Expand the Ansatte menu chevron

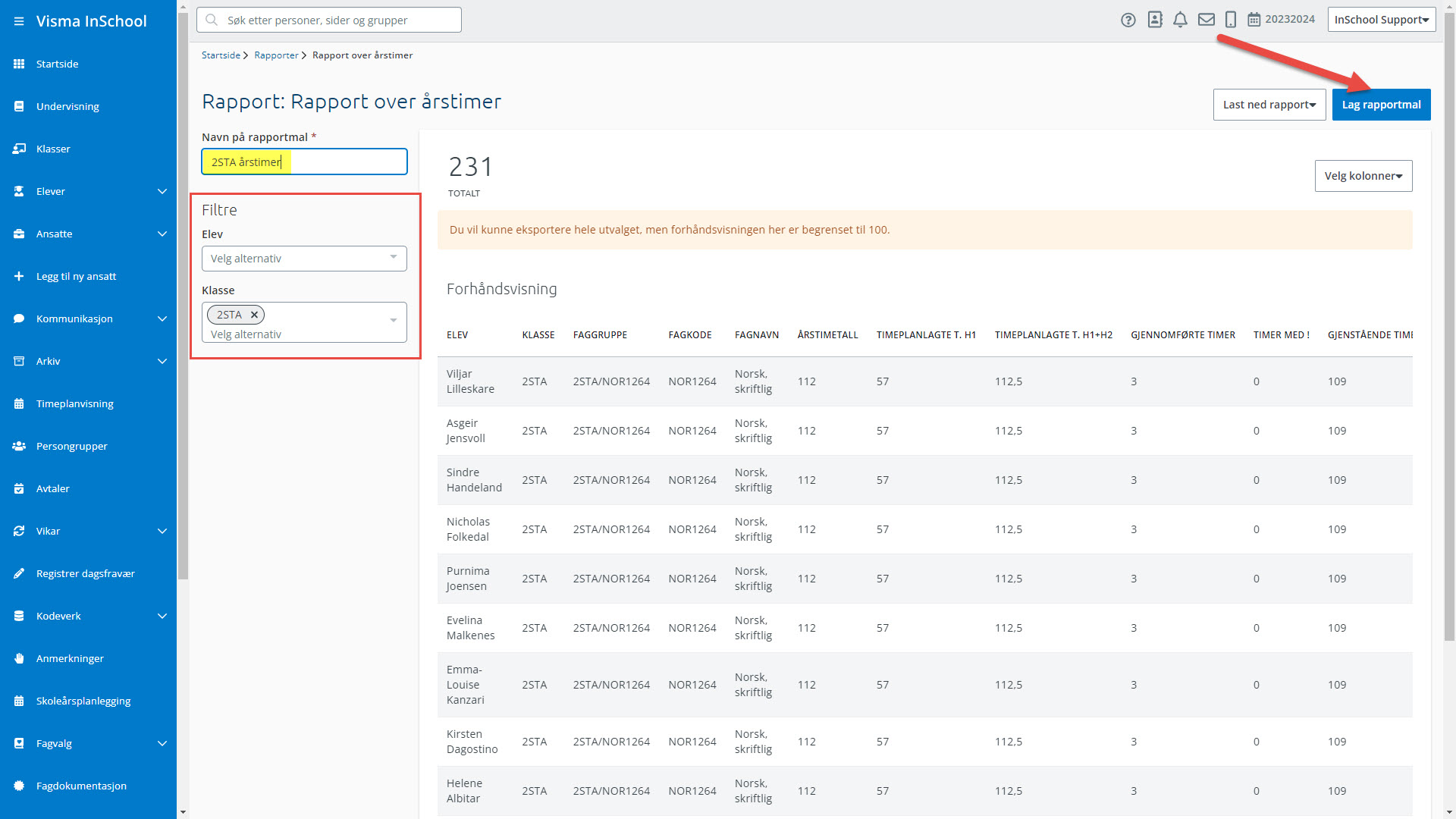pos(162,234)
